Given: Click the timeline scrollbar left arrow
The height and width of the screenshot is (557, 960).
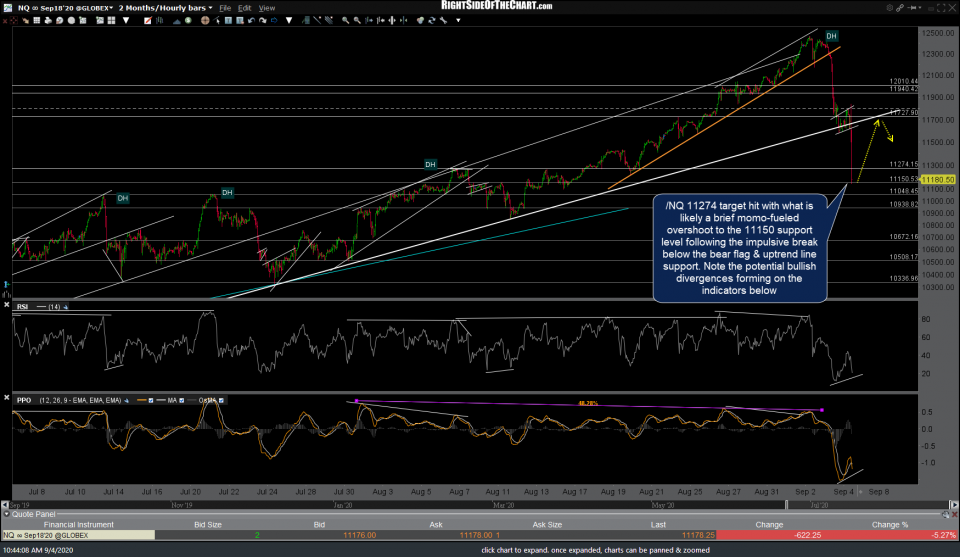Looking at the screenshot, I should click(5, 505).
